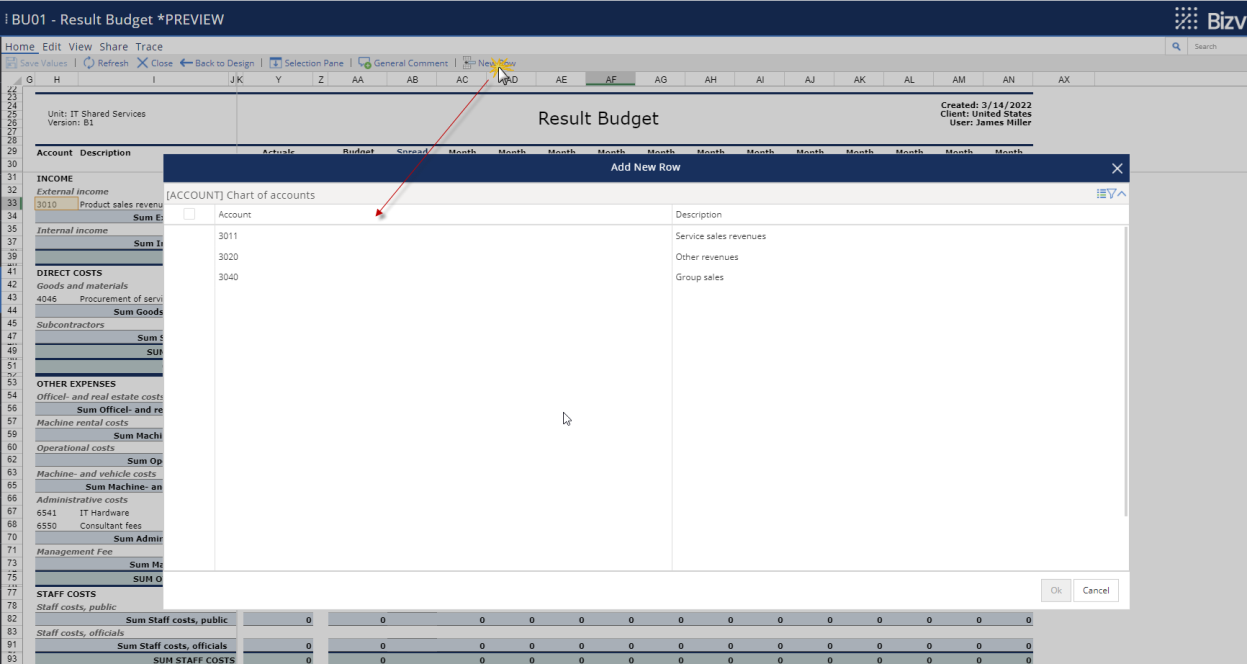Viewport: 1247px width, 664px height.
Task: Open the View menu
Action: click(79, 46)
